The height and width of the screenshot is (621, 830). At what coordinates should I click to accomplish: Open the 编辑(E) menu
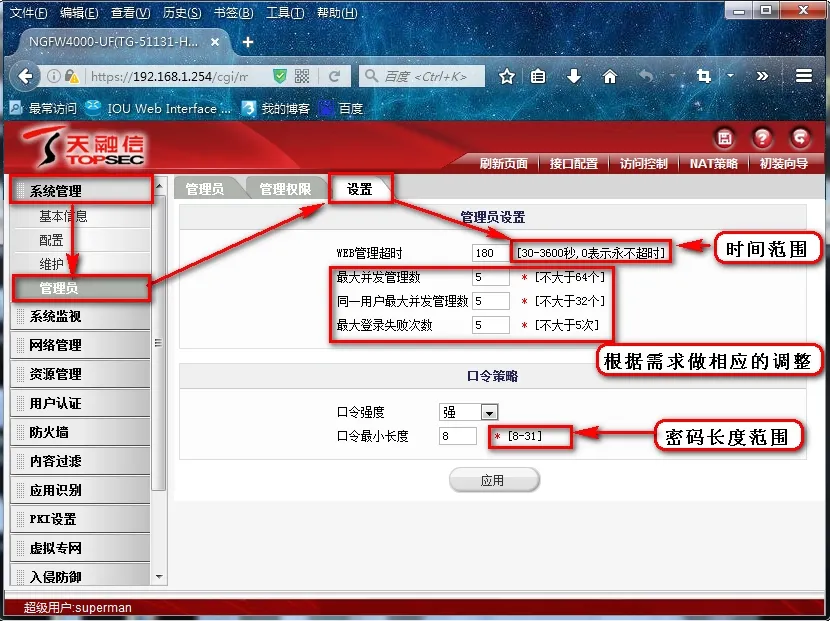tap(79, 13)
